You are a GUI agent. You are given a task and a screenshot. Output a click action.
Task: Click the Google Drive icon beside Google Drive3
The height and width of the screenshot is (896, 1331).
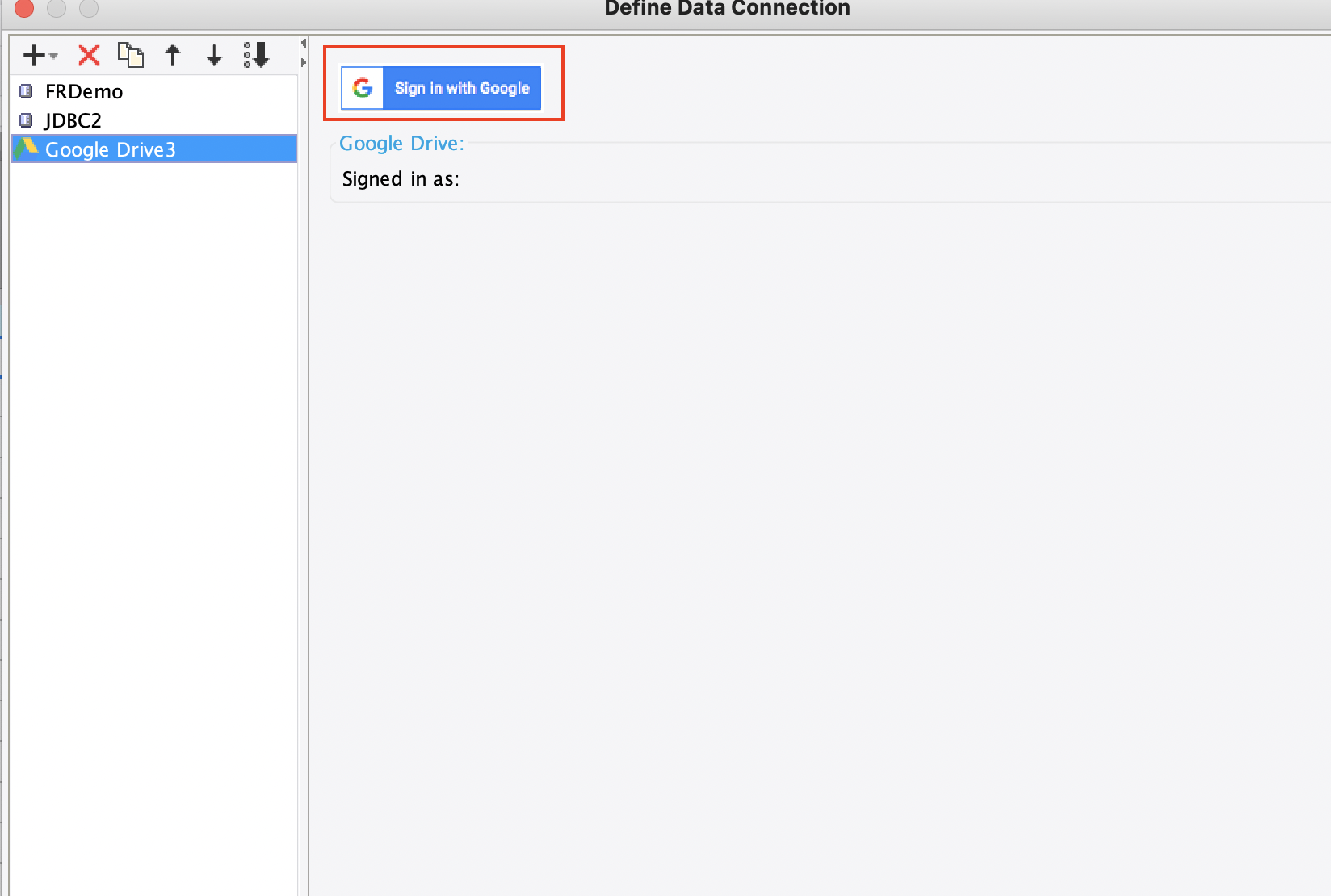click(x=28, y=149)
